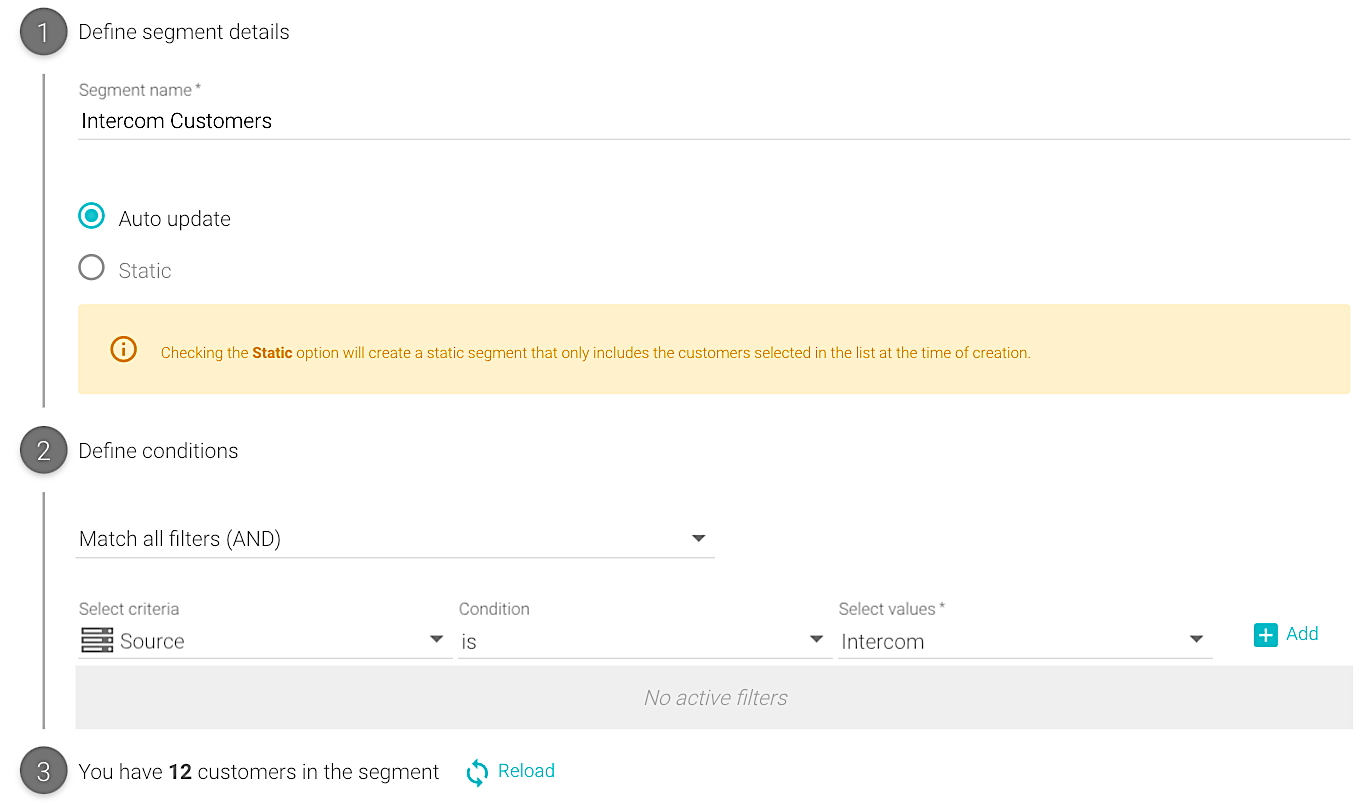Click the step 3 number circle

click(43, 772)
